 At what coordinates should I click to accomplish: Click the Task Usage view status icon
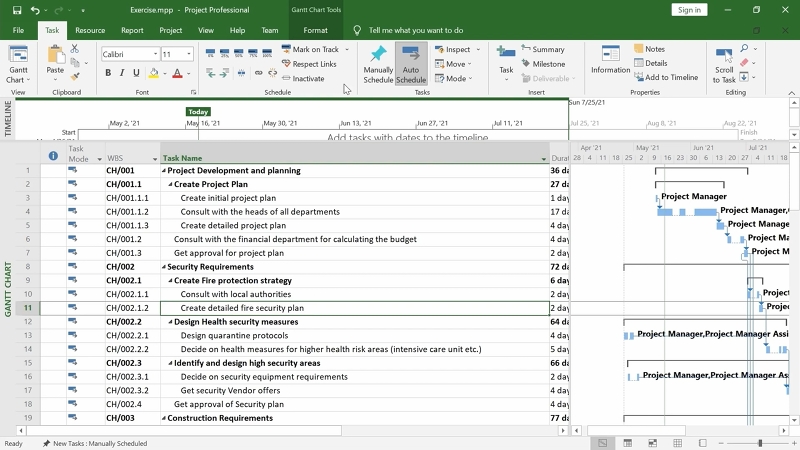coord(628,443)
